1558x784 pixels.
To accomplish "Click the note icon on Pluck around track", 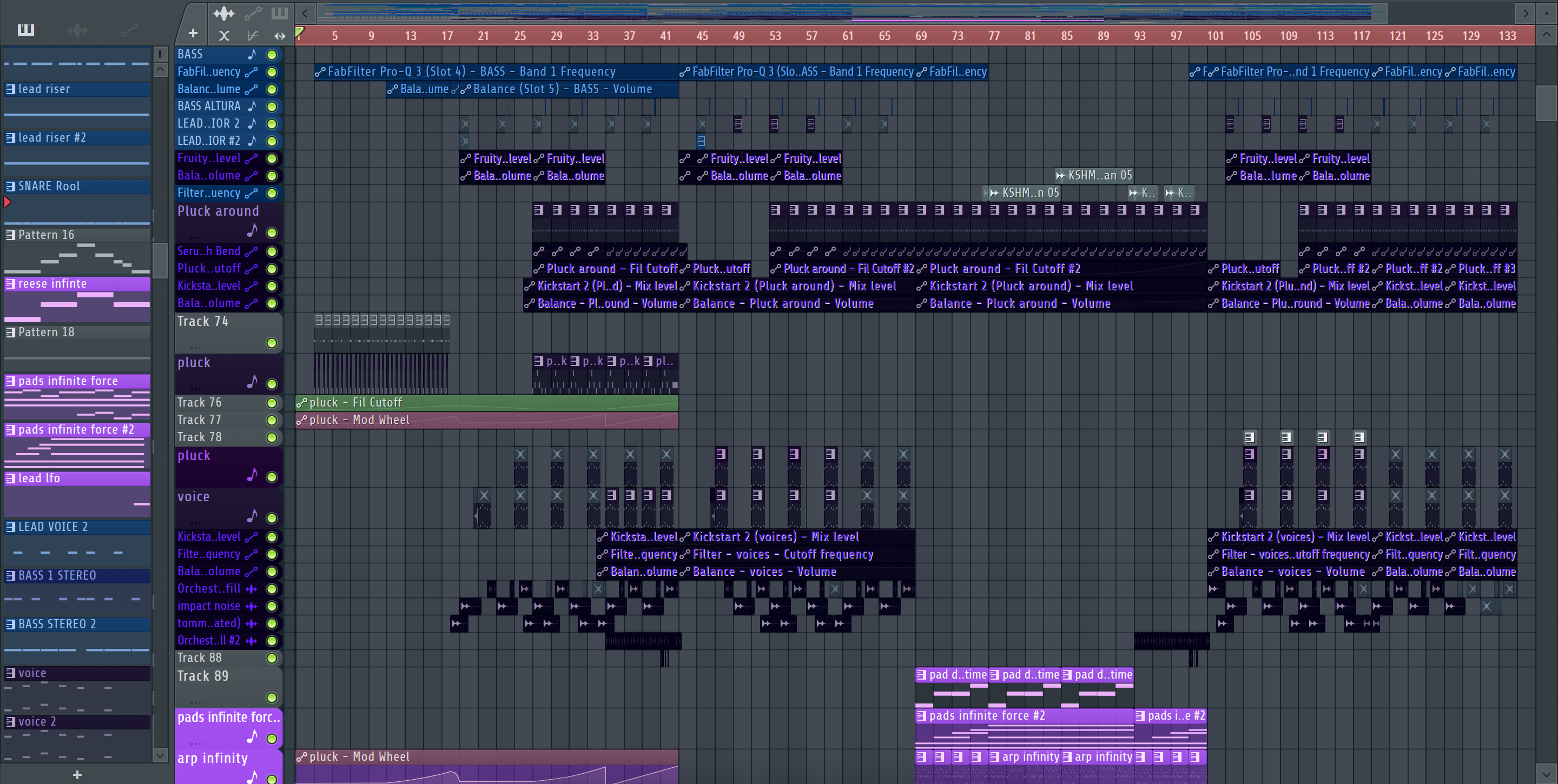I will tap(252, 230).
